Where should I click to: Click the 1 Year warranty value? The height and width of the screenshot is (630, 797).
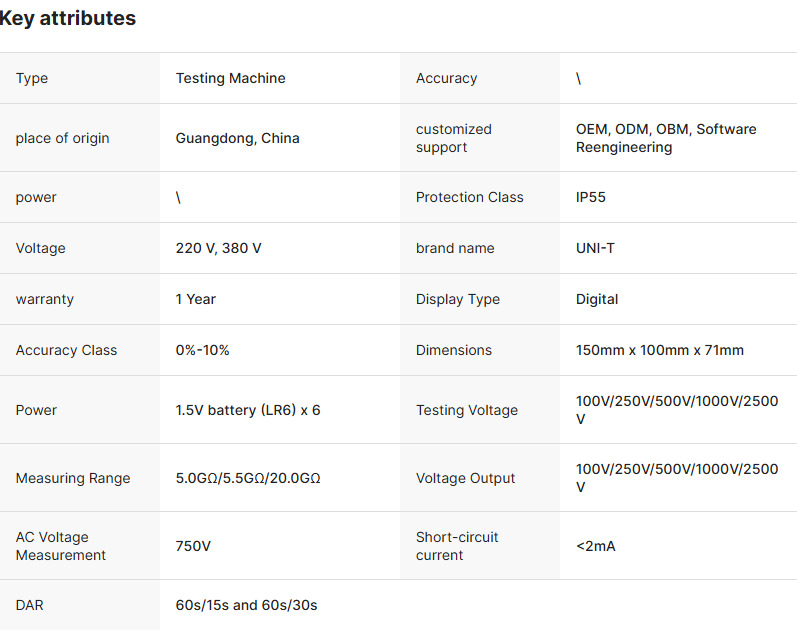pyautogui.click(x=196, y=299)
